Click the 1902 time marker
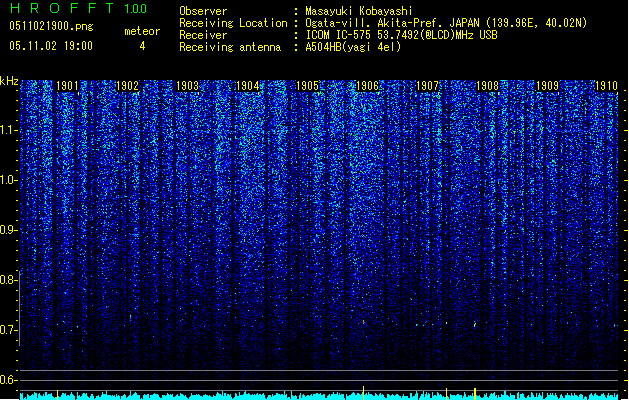Screen dimensions: 629x400 [127, 86]
